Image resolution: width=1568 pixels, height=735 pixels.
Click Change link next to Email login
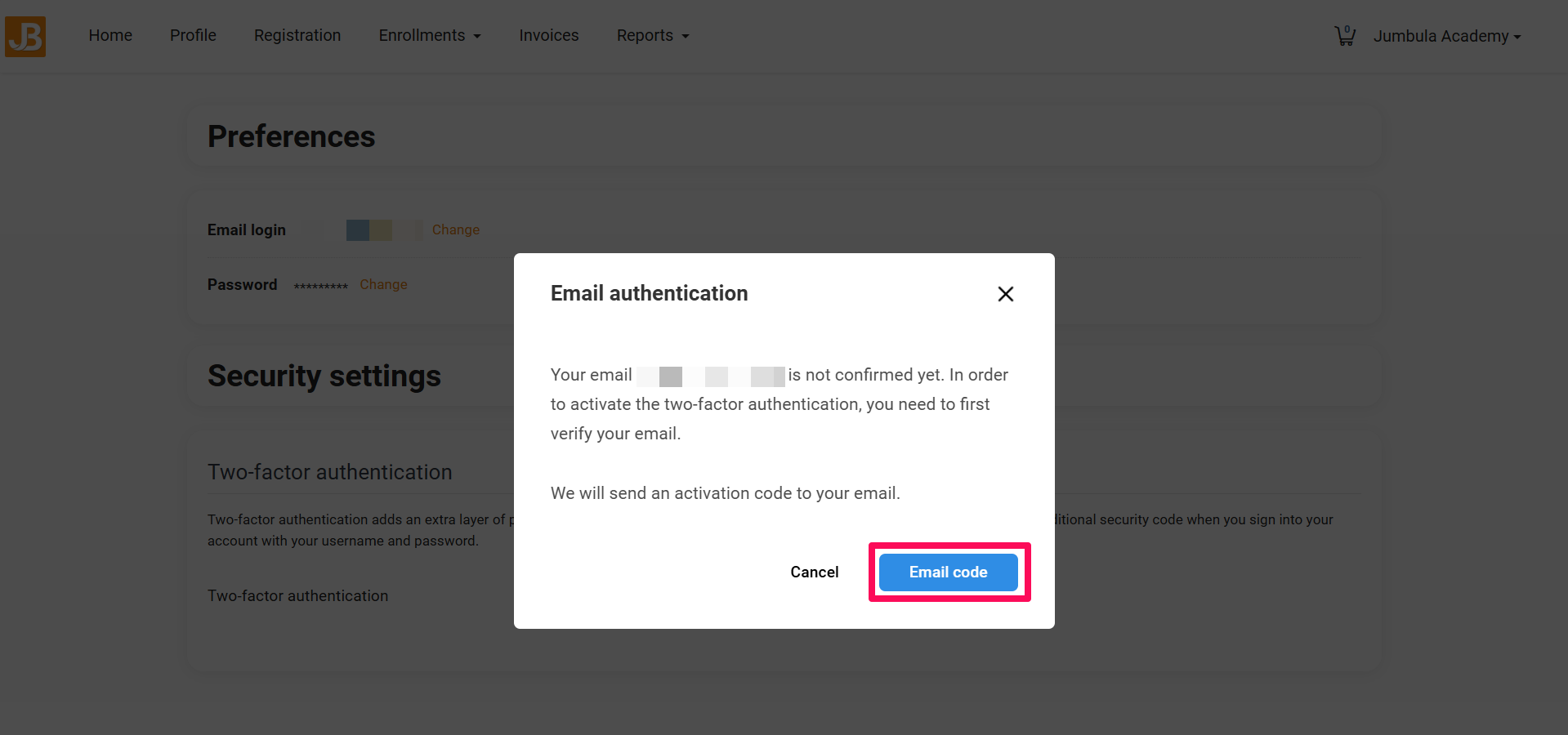456,230
